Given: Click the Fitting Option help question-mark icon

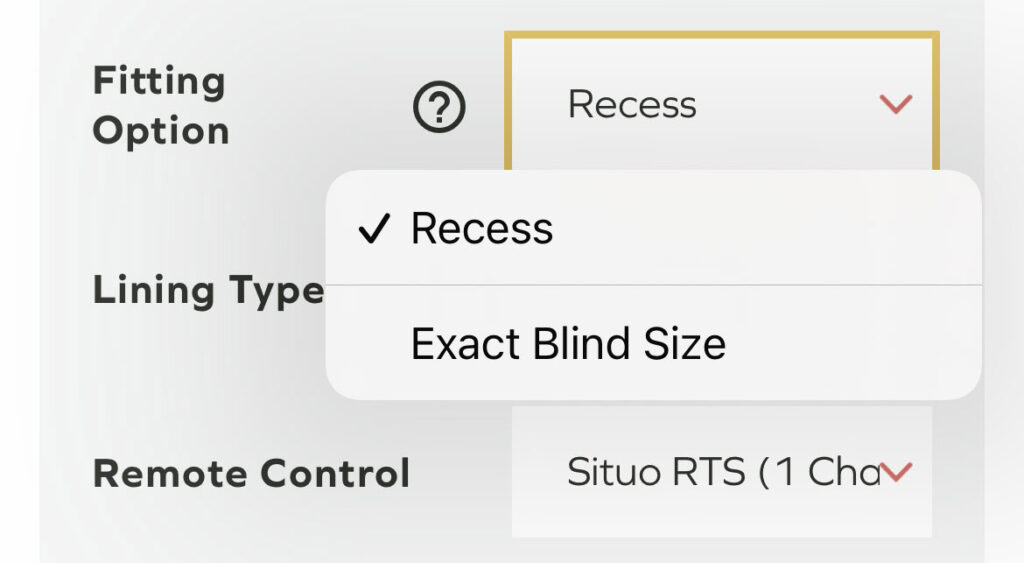Looking at the screenshot, I should click(x=439, y=107).
